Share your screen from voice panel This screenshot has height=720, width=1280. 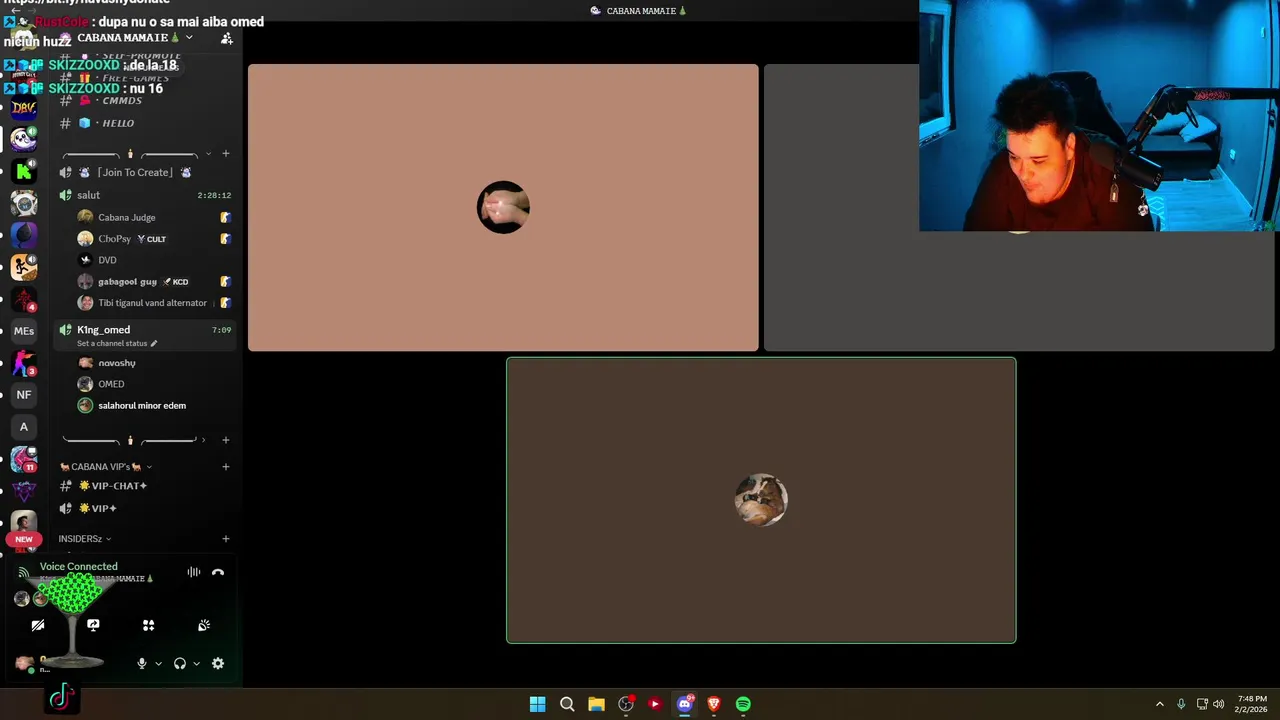93,625
